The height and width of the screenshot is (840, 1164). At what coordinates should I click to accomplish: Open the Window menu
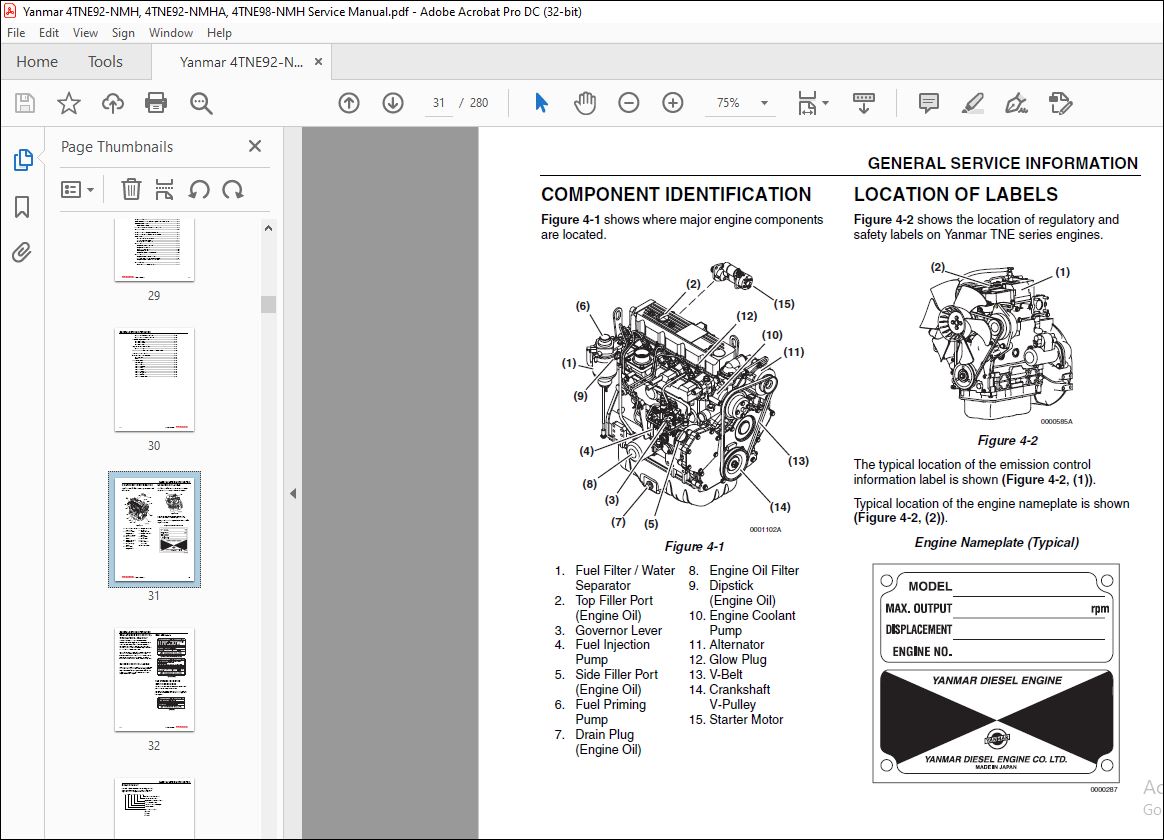pos(171,33)
